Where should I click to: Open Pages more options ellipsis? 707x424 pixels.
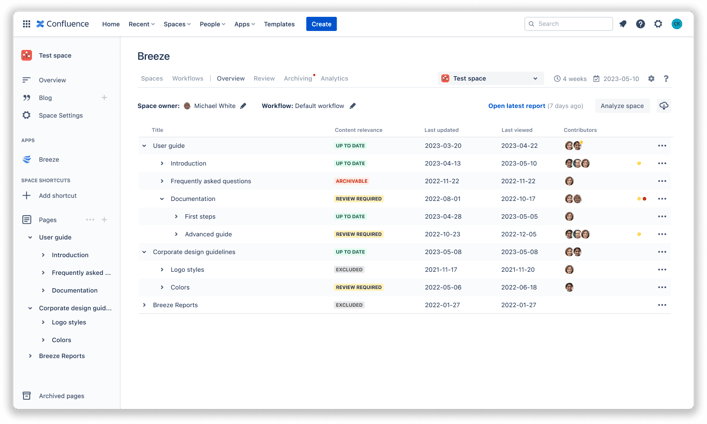[x=90, y=220]
